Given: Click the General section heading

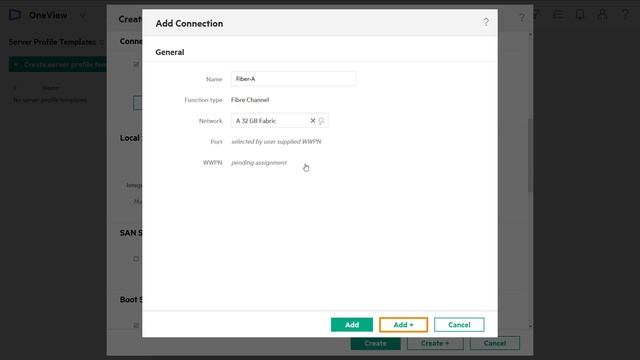Looking at the screenshot, I should (170, 52).
